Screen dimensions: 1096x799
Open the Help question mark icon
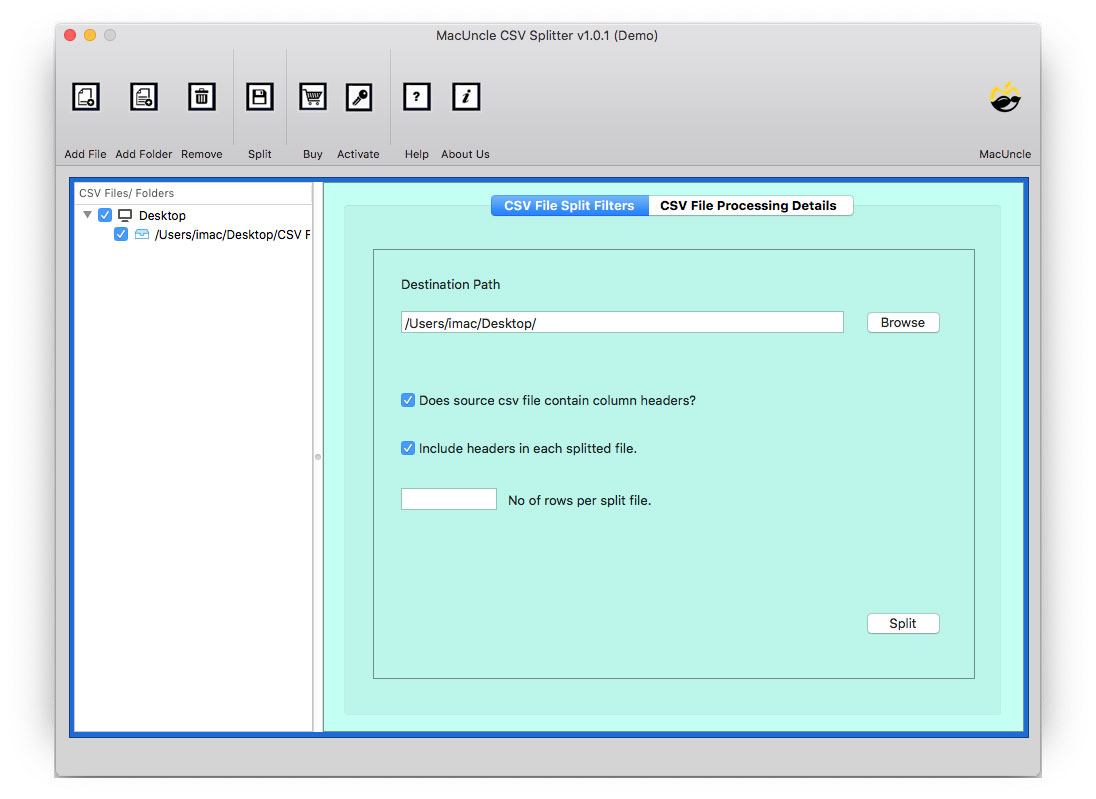(417, 96)
